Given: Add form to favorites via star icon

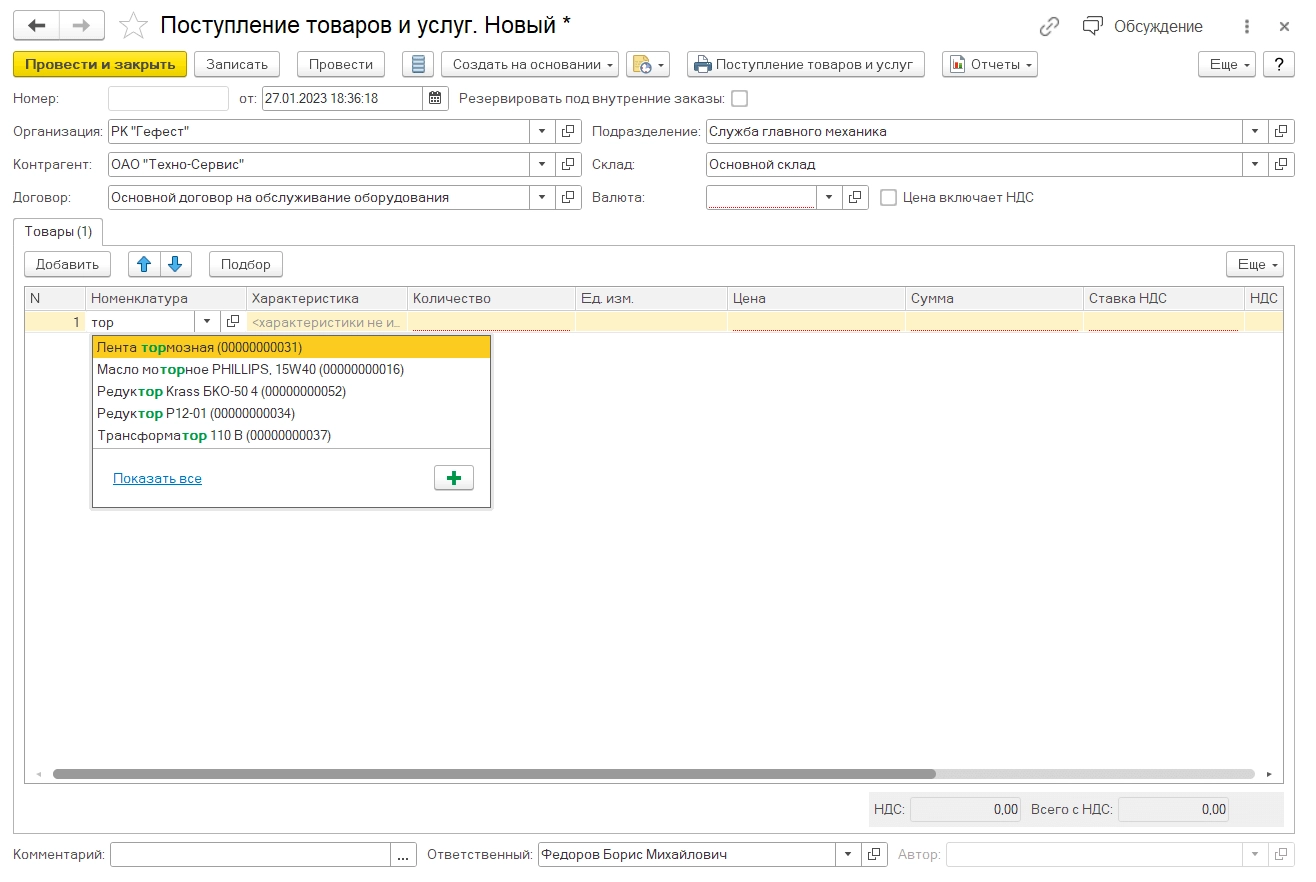Looking at the screenshot, I should (133, 26).
